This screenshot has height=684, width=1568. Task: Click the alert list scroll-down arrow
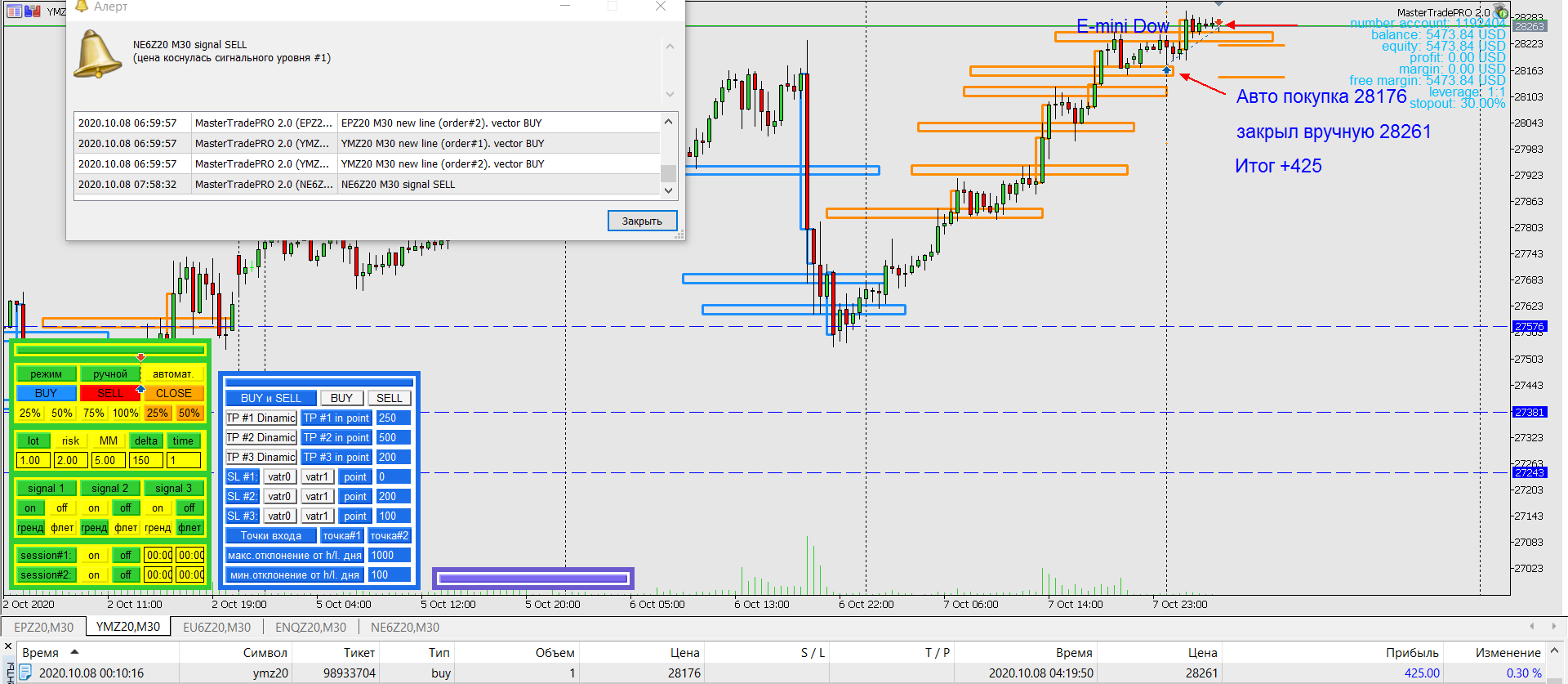[668, 190]
